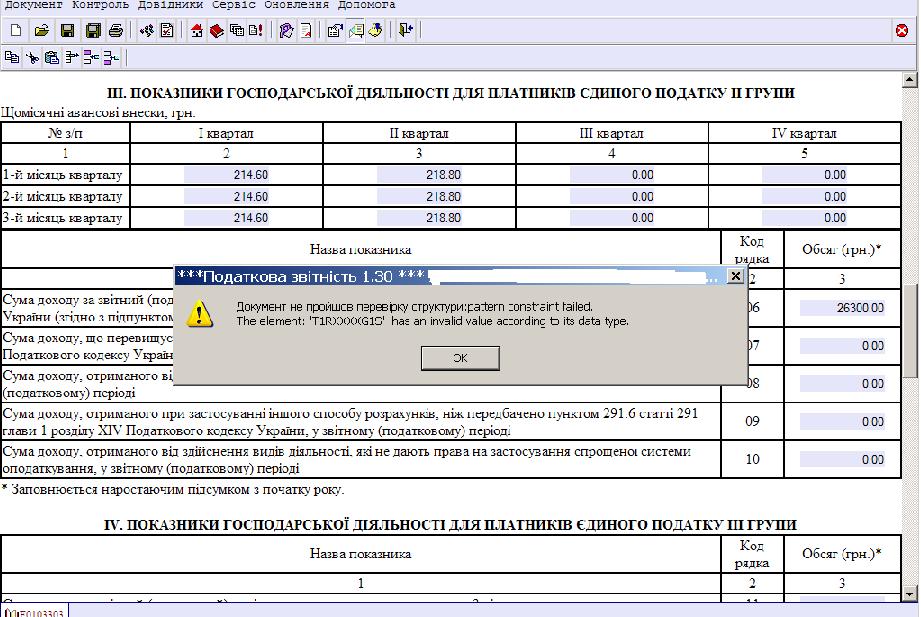Click the checklist verification icon

click(x=166, y=31)
